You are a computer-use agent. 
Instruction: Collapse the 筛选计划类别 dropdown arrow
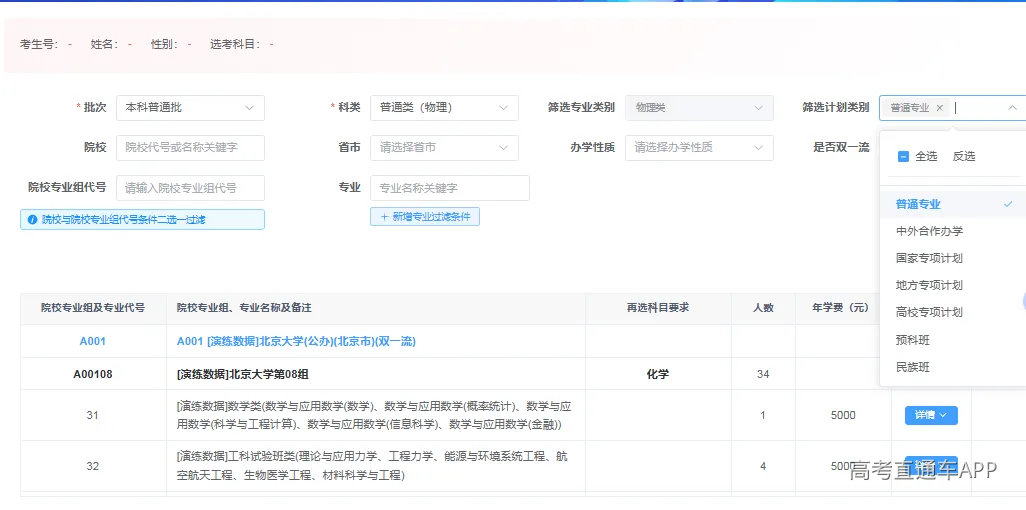[1012, 108]
